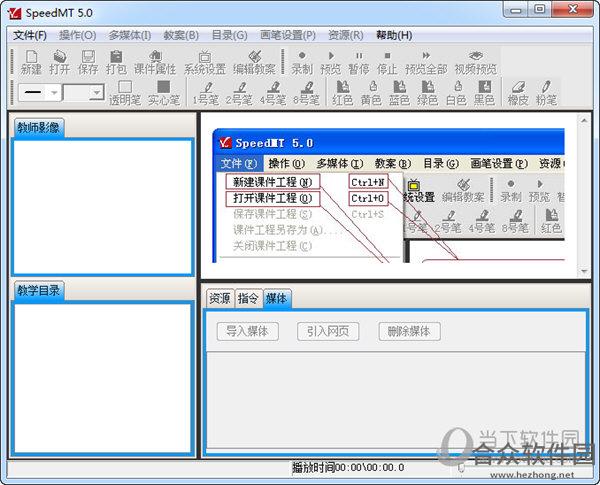Click scroll-down arrow of preview scrollbar
This screenshot has width=600, height=485.
[x=584, y=271]
